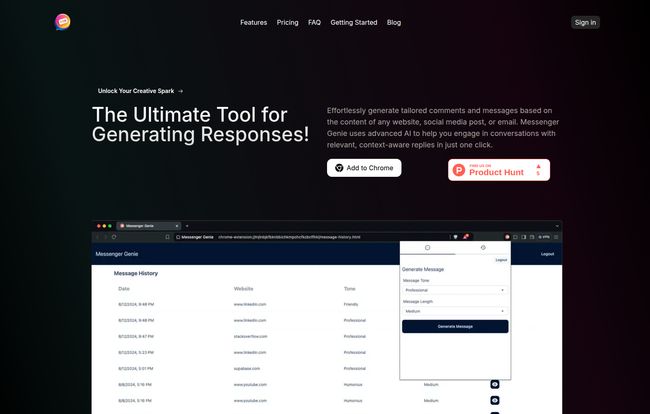650x414 pixels.
Task: Close the Messenger Genie browser tab
Action: (177, 226)
